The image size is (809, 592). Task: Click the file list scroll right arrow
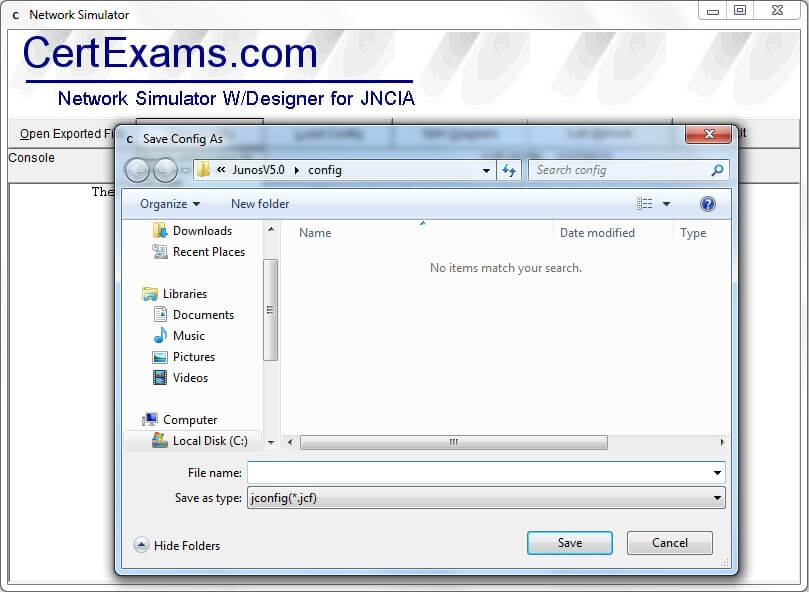(x=722, y=442)
